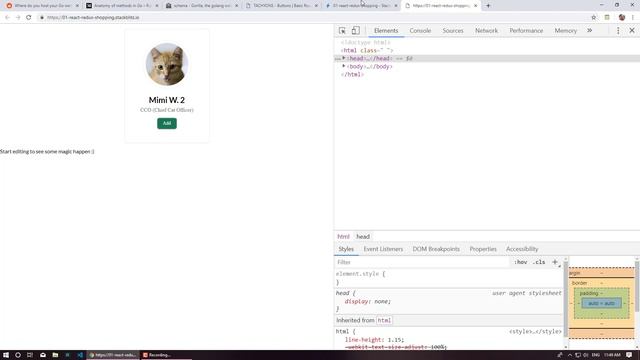Click the URL address bar
The width and height of the screenshot is (640, 360).
pos(314,18)
